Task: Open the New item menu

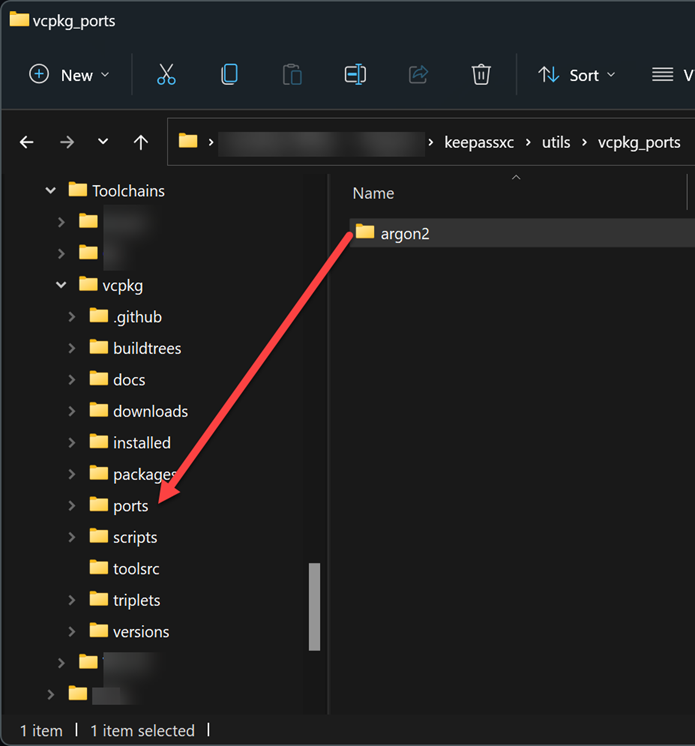Action: [69, 75]
